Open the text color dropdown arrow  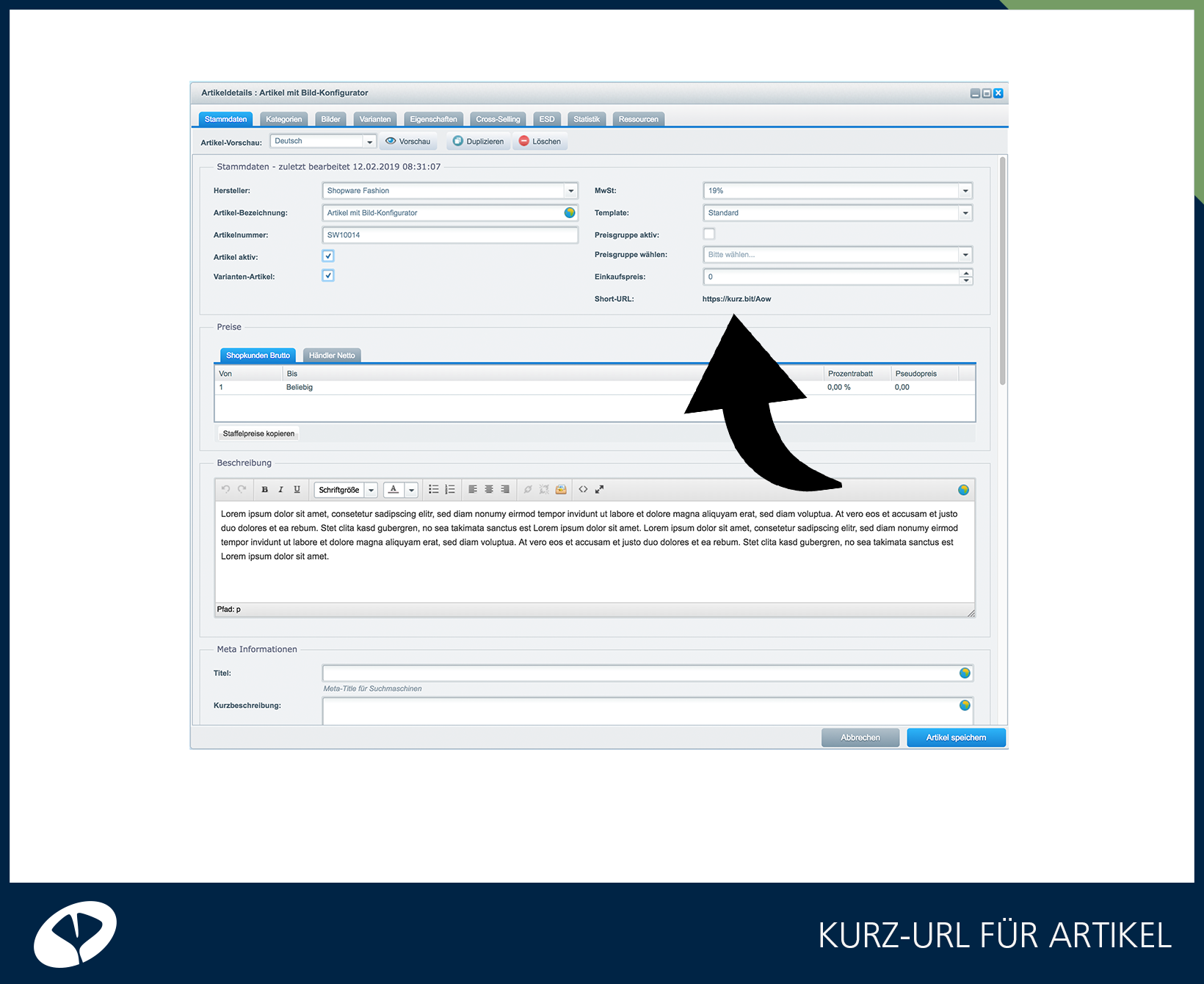pyautogui.click(x=412, y=490)
